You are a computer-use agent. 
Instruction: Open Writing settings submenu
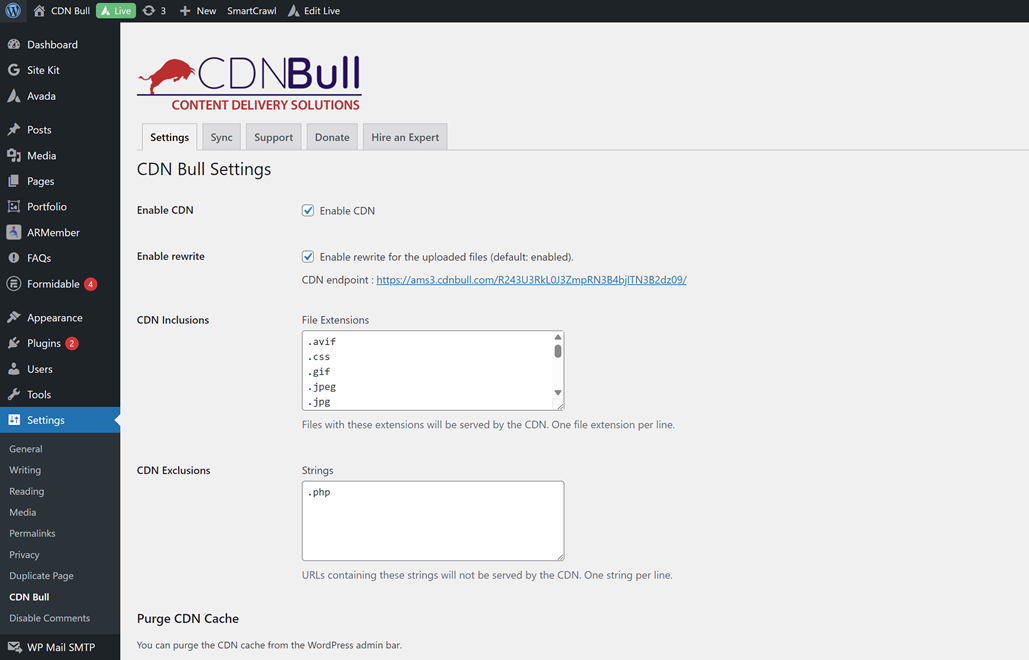click(25, 470)
